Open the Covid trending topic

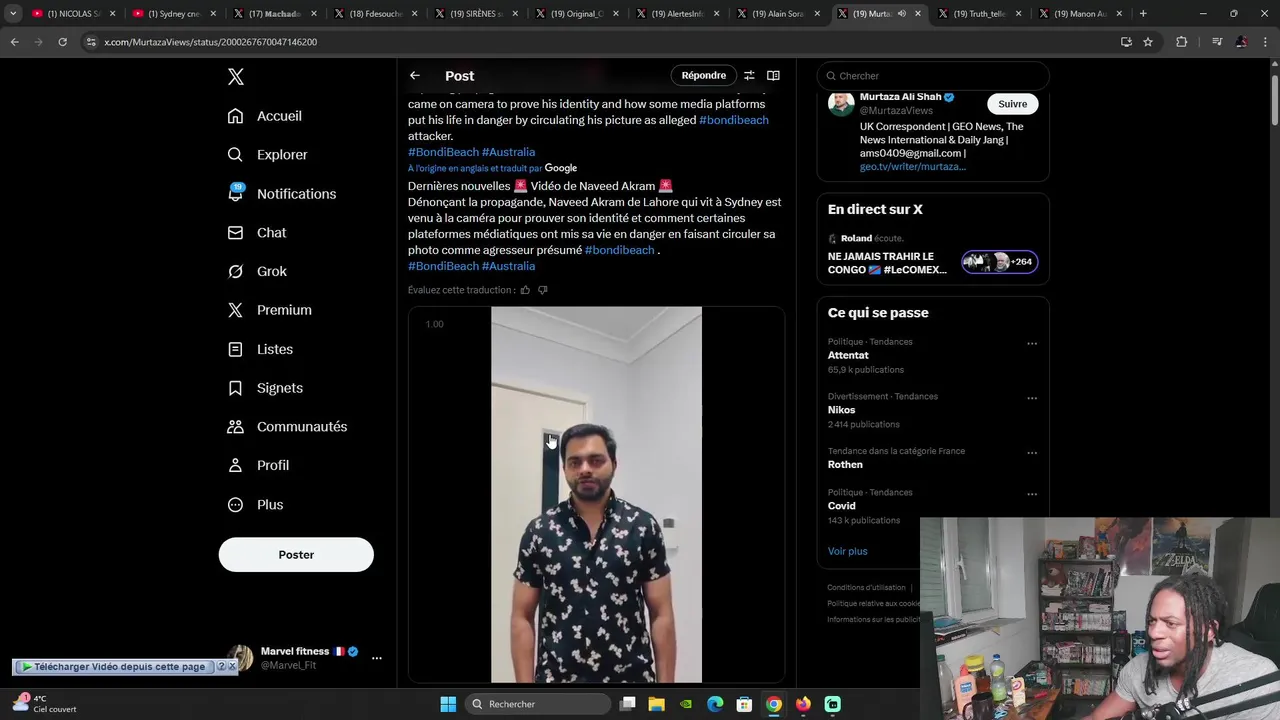tap(842, 506)
